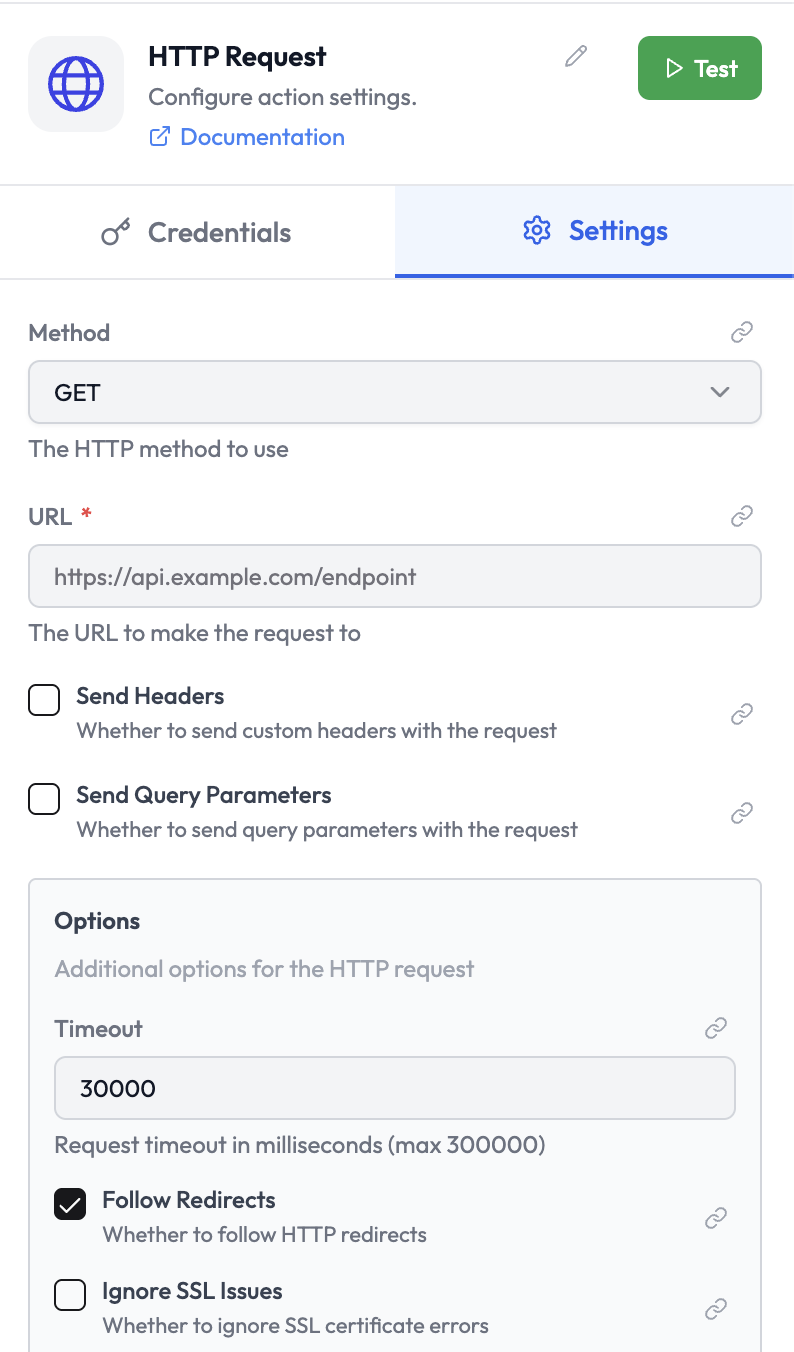The width and height of the screenshot is (794, 1352).
Task: Open the Method dropdown showing GET
Action: pos(394,392)
